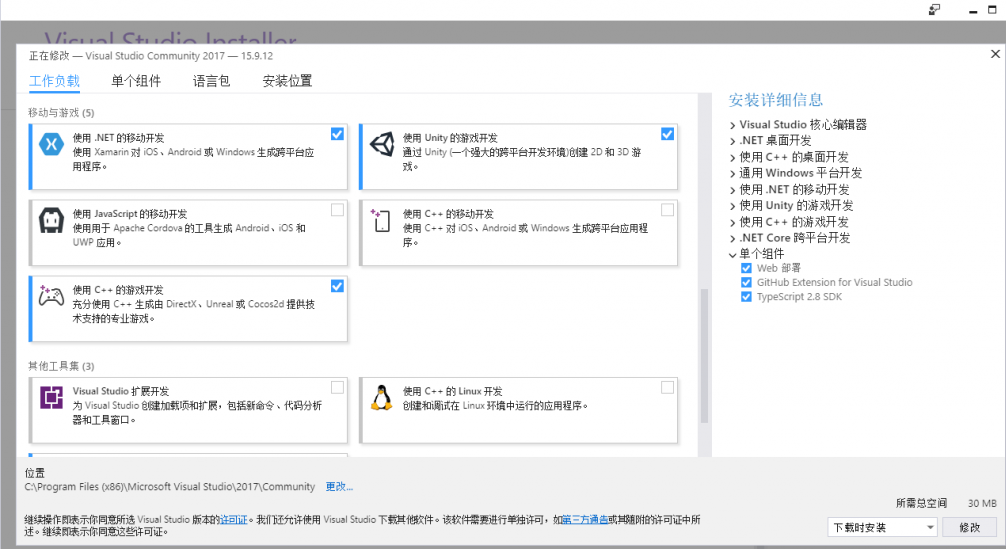Click the 30 MB total space value
This screenshot has height=549, width=1006.
click(982, 503)
